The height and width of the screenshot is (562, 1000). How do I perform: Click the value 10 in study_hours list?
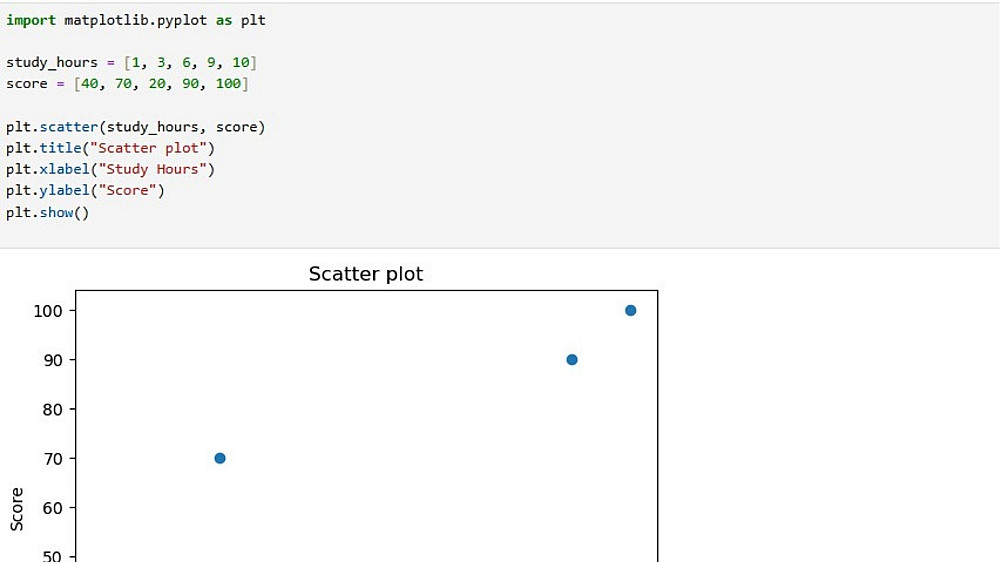coord(241,62)
